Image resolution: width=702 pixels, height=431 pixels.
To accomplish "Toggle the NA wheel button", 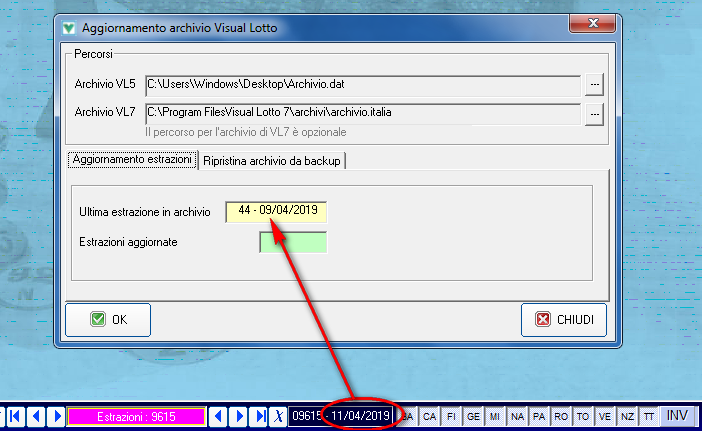I will pyautogui.click(x=517, y=417).
